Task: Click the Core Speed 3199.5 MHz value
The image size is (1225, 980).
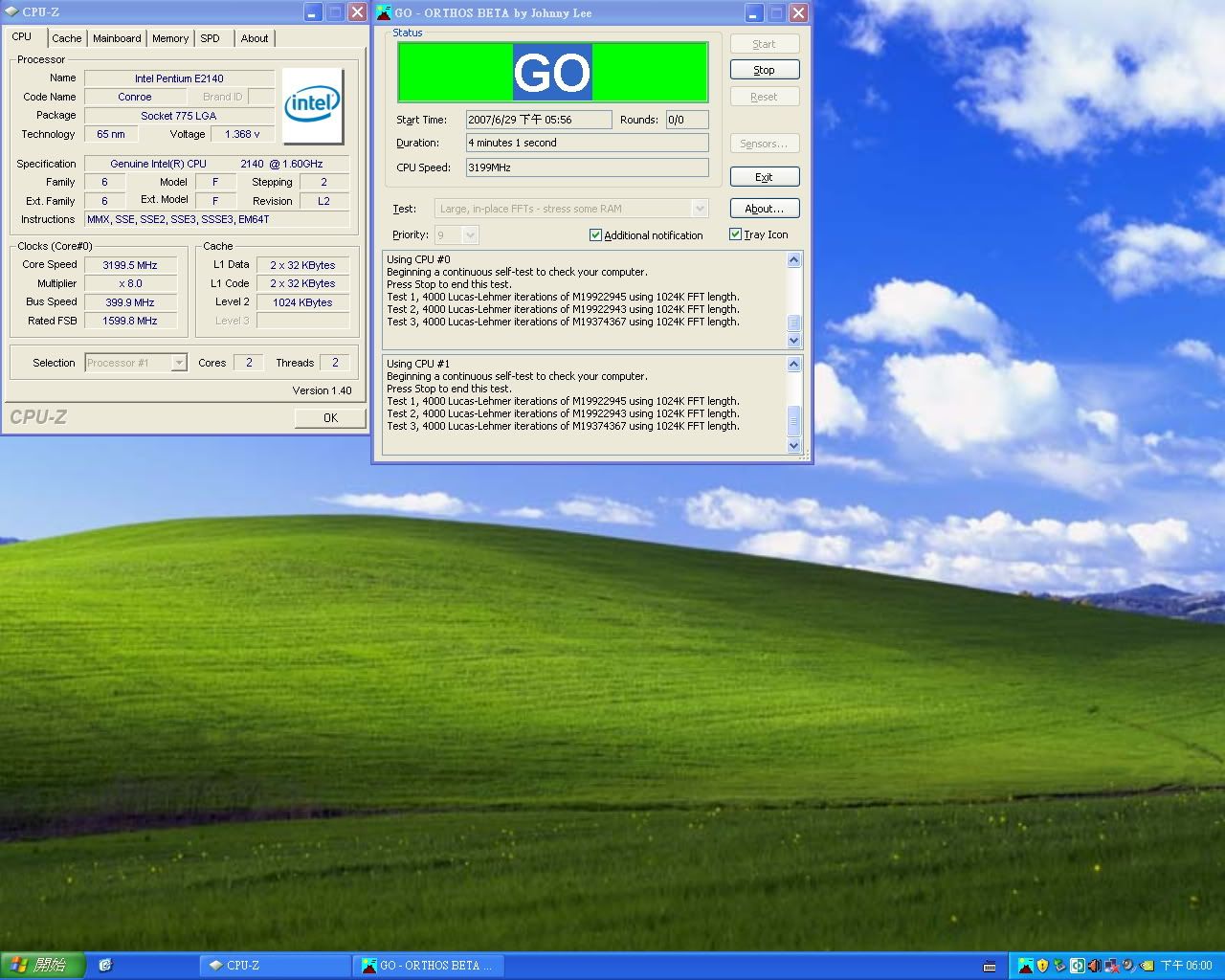Action: pos(130,265)
